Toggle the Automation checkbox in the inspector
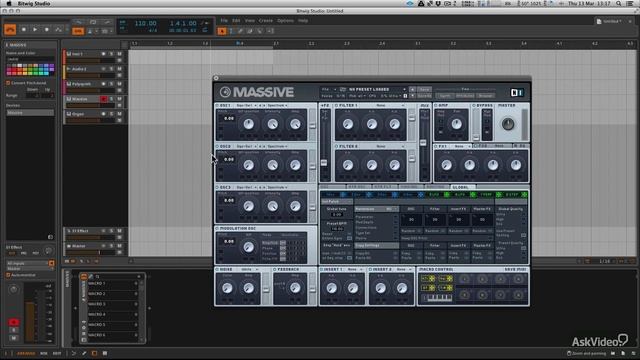This screenshot has width=640, height=360. click(8, 275)
